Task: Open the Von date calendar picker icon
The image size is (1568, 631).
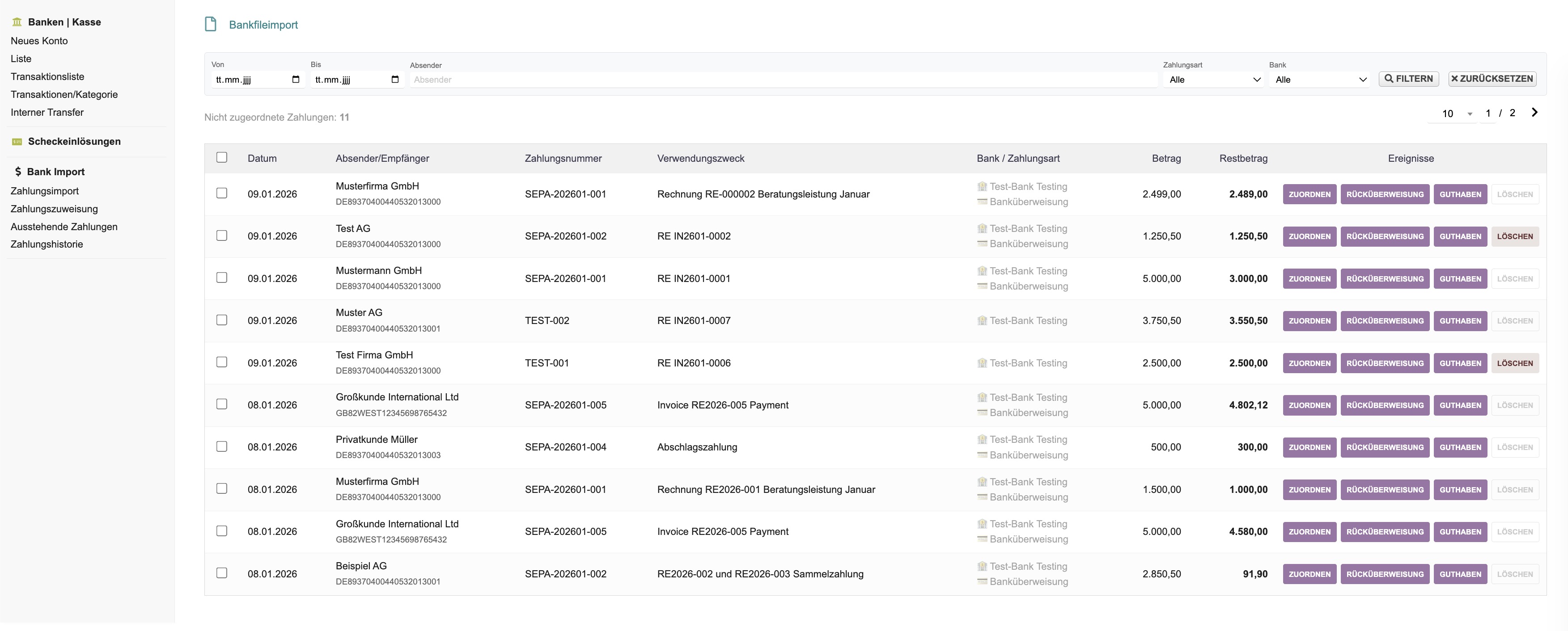Action: [296, 80]
